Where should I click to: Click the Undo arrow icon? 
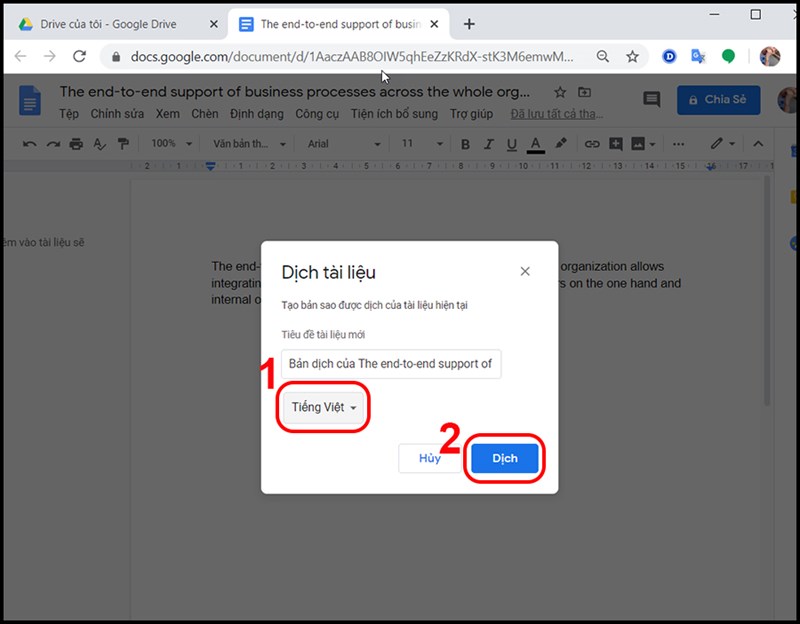pyautogui.click(x=29, y=144)
